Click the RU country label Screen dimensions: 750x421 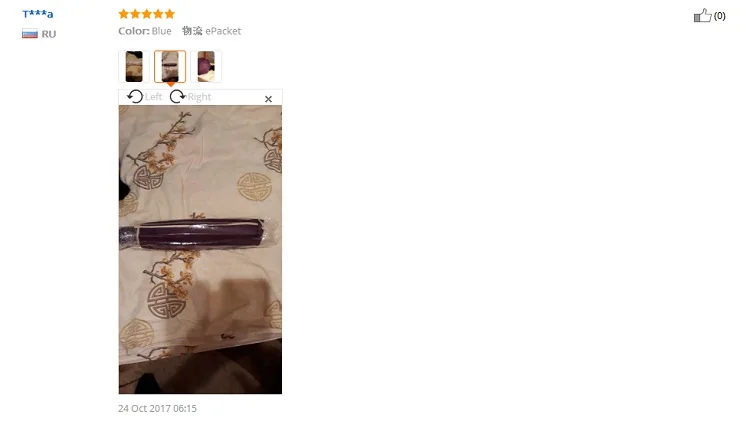[x=49, y=34]
